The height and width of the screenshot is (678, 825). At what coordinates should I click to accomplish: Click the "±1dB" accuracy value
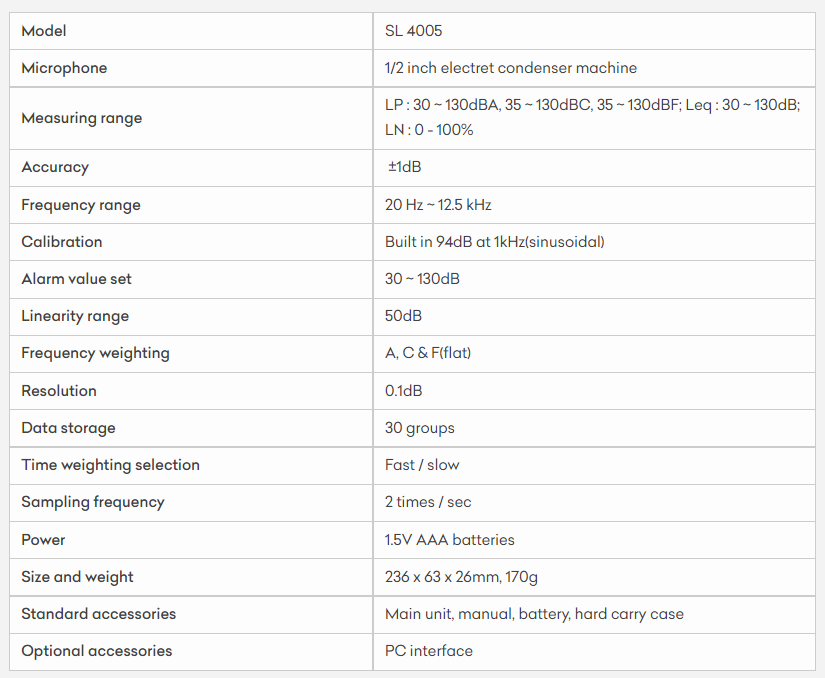405,167
